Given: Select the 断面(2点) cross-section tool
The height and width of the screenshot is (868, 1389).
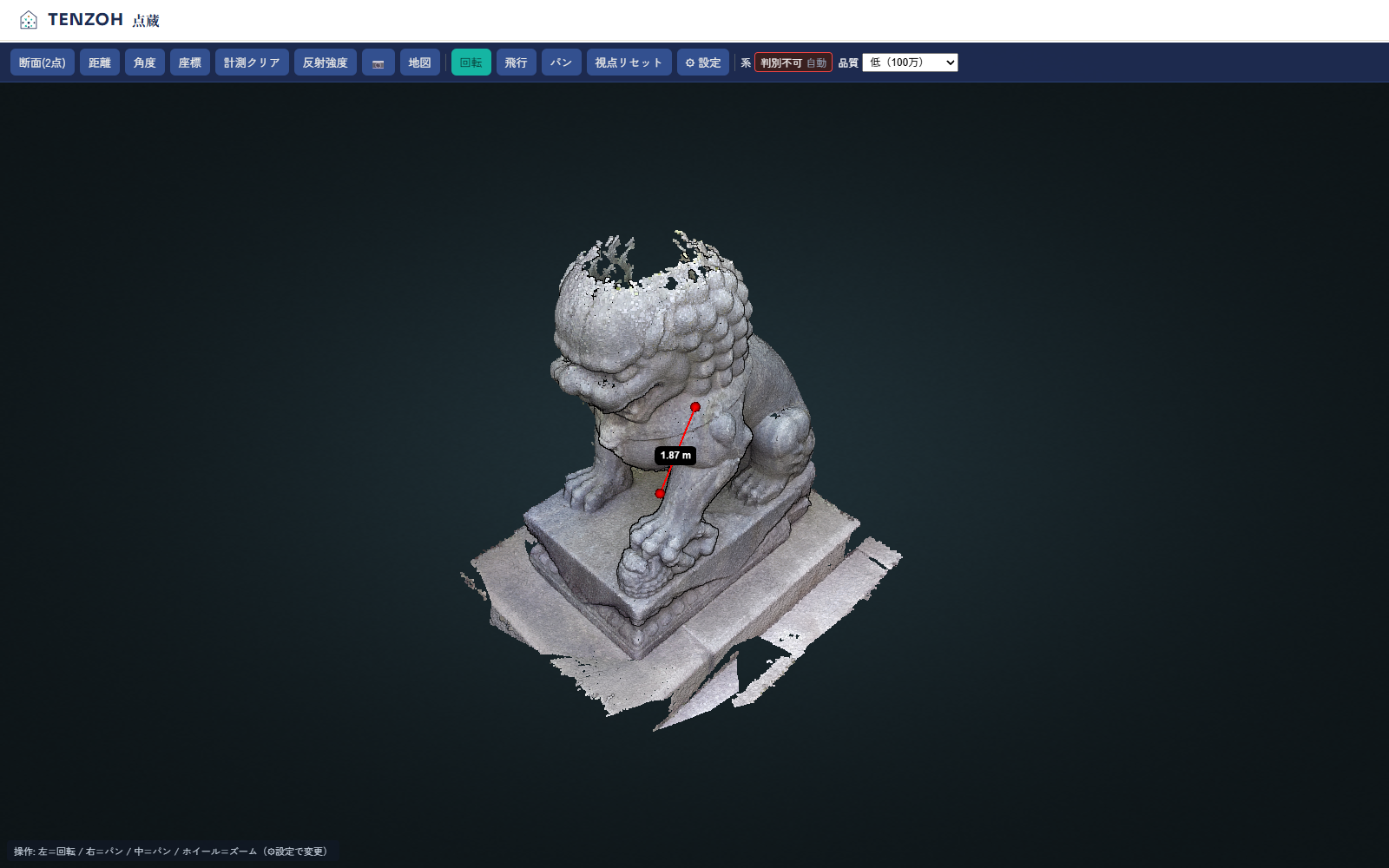Looking at the screenshot, I should tap(43, 62).
